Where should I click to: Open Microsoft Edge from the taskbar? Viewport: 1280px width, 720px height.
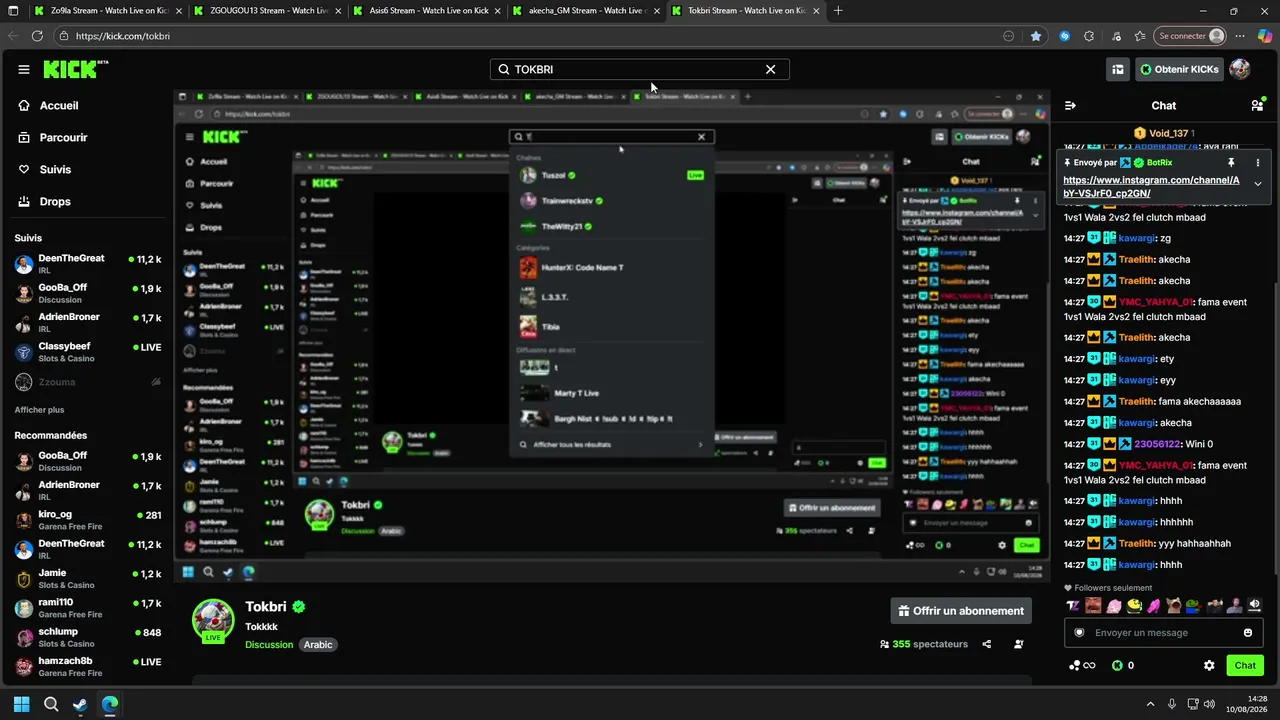point(109,704)
